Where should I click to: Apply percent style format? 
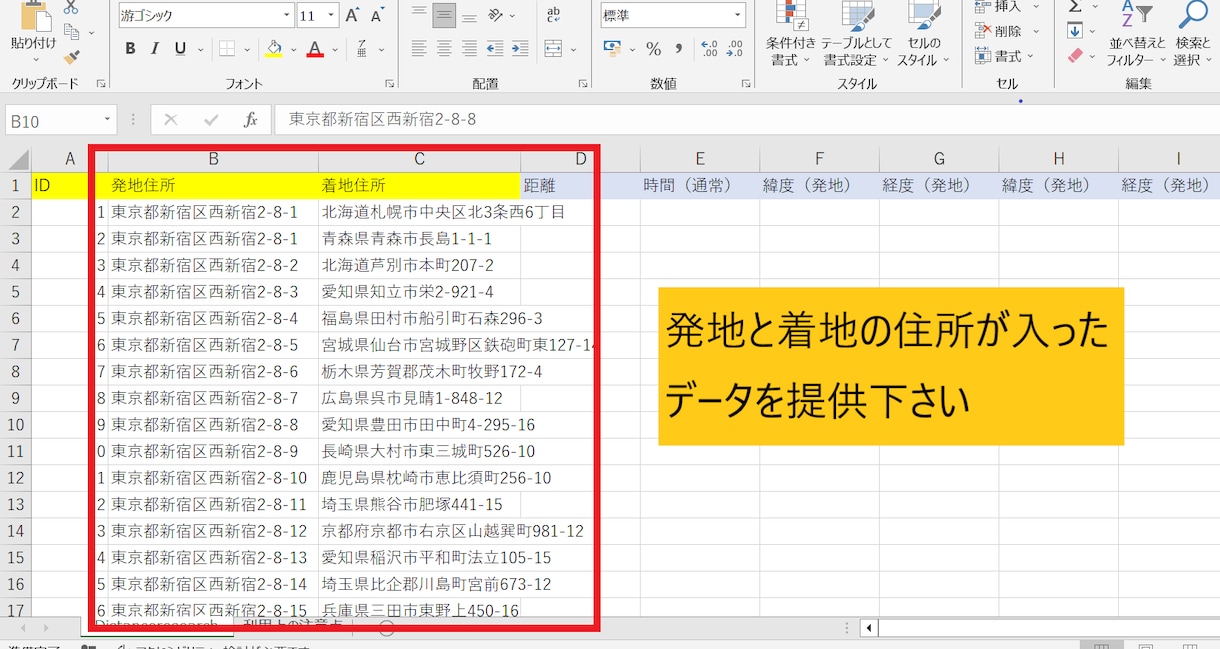click(x=653, y=49)
